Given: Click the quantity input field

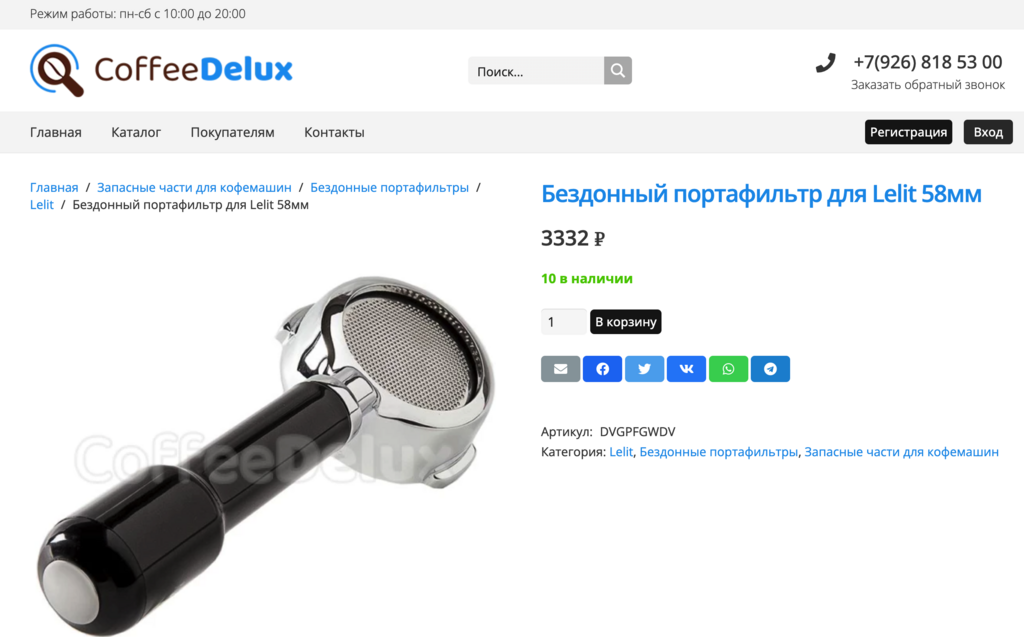Looking at the screenshot, I should click(x=564, y=321).
